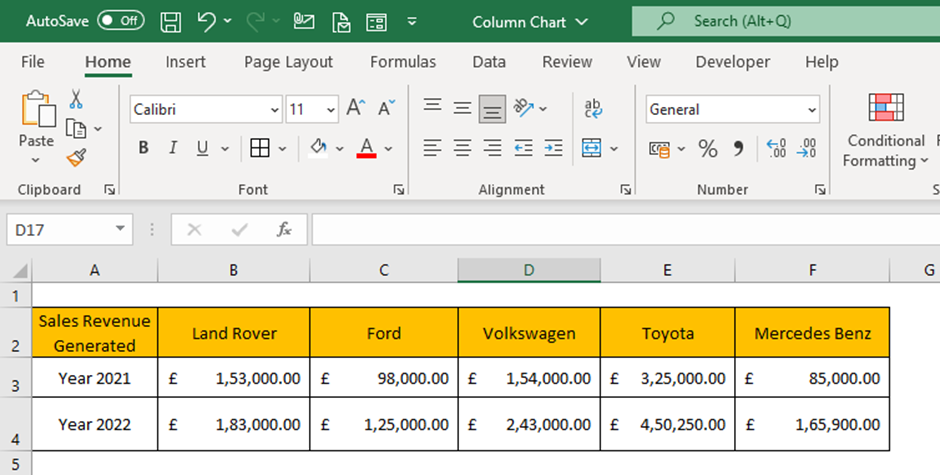Image resolution: width=940 pixels, height=475 pixels.
Task: Click the Increase Indent icon
Action: click(553, 148)
